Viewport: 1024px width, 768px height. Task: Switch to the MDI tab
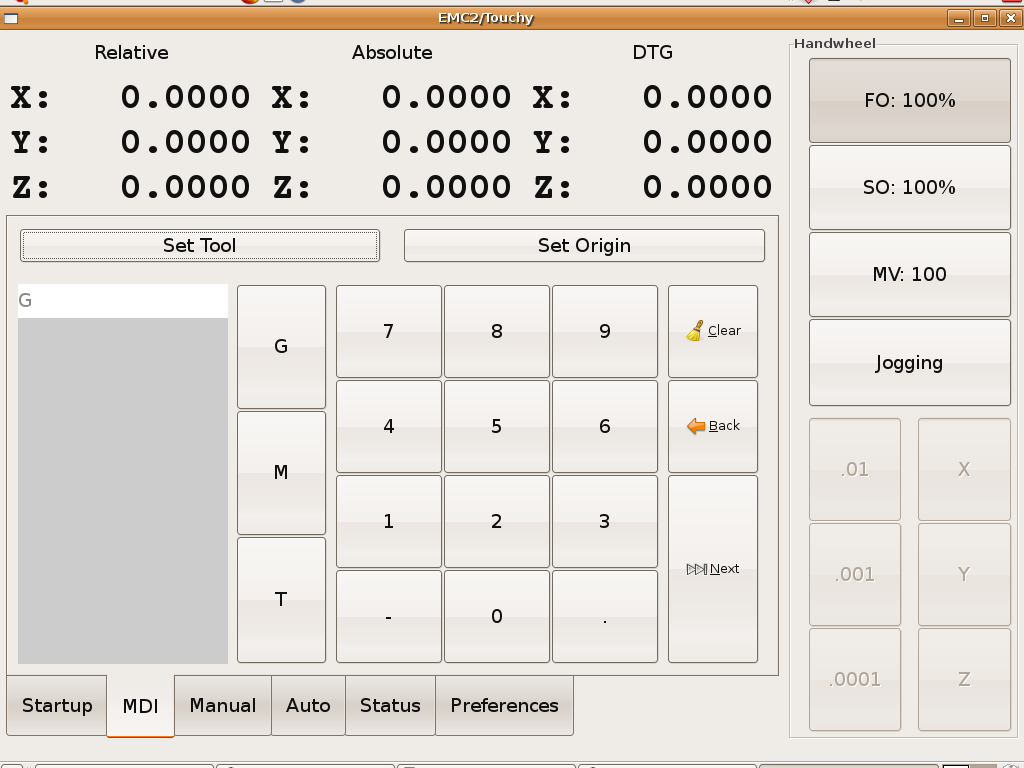coord(140,706)
